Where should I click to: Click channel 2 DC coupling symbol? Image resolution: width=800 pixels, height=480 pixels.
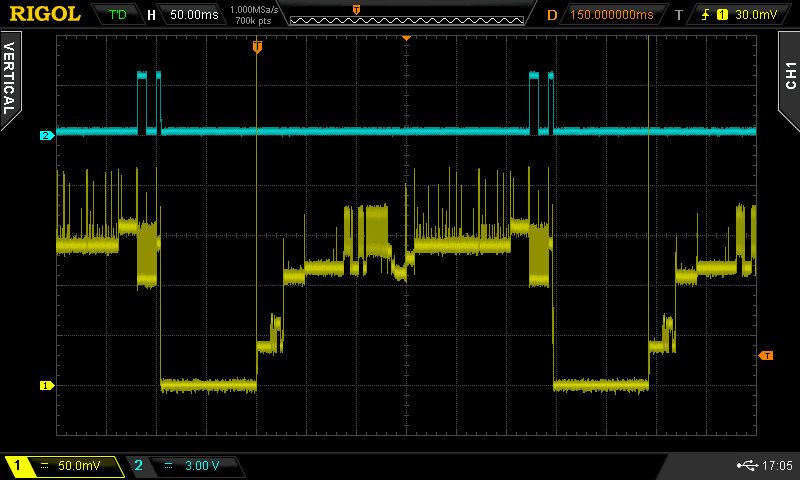(x=168, y=465)
